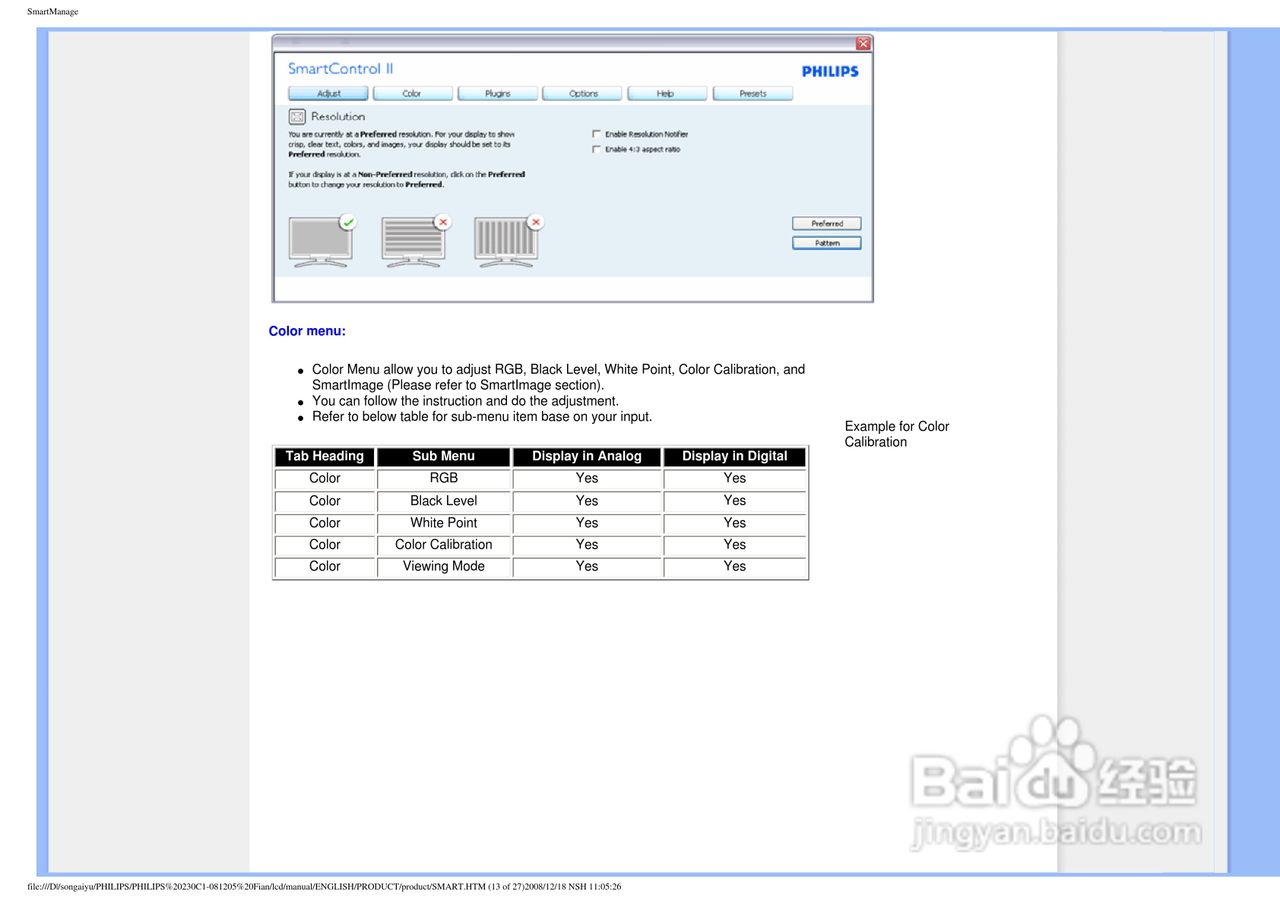Click the file path footer text
Screen dimensions: 1280x904
click(325, 887)
